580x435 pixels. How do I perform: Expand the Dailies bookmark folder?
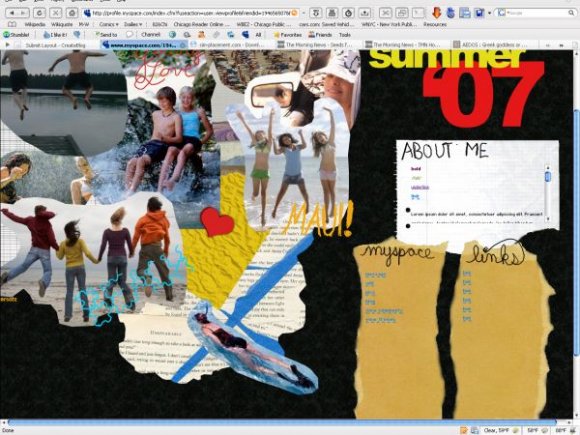(x=133, y=24)
